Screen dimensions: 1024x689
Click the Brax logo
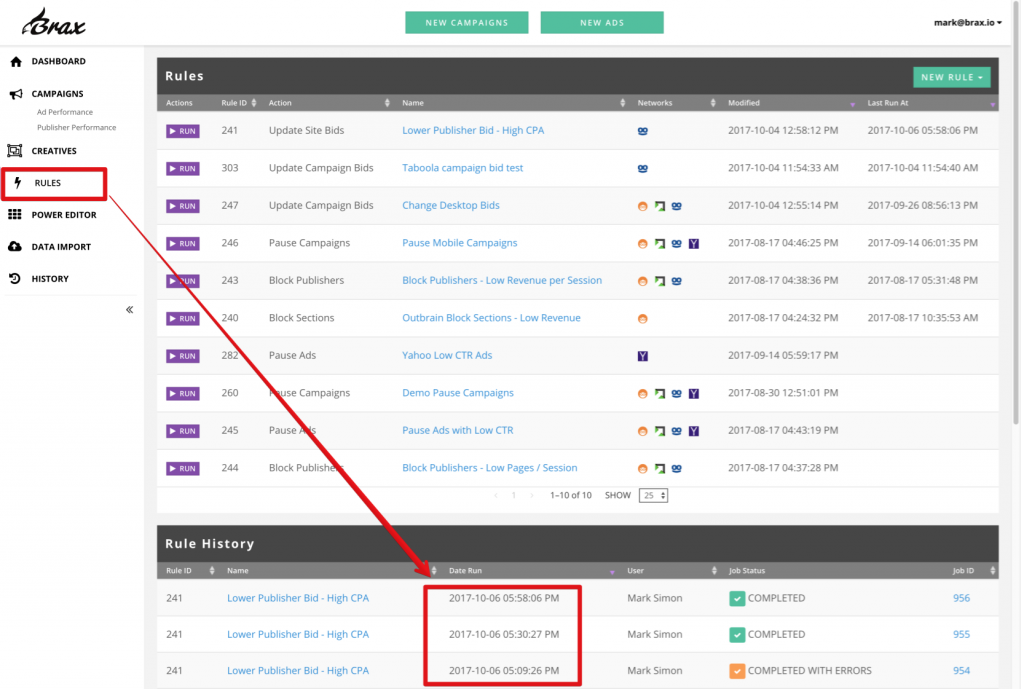coord(54,23)
